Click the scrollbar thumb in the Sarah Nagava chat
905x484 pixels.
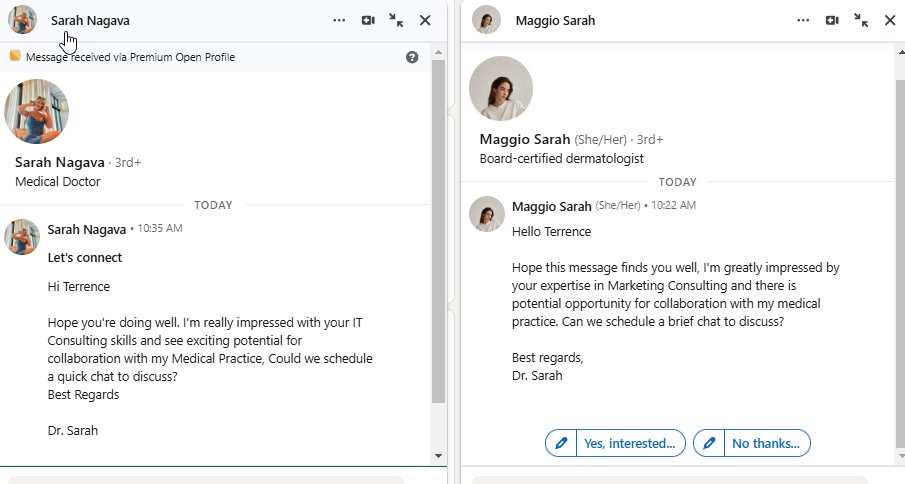click(438, 231)
